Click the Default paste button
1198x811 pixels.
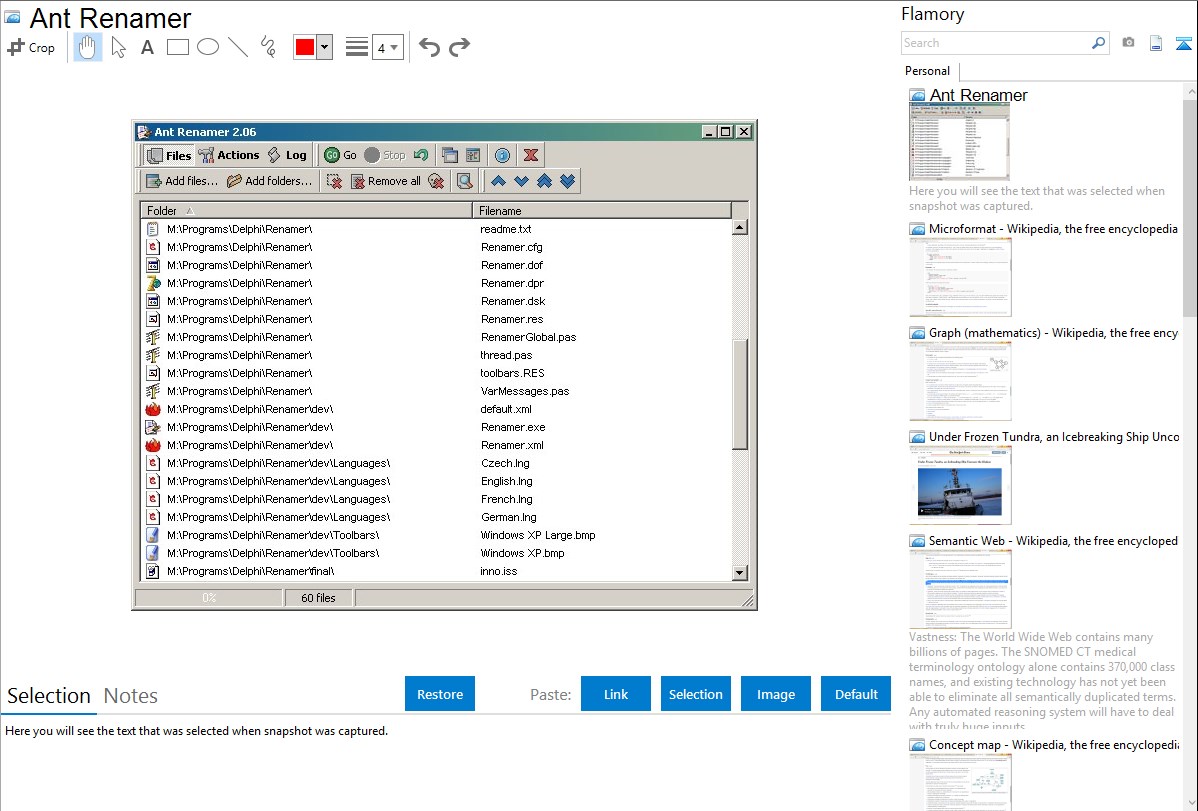click(856, 694)
